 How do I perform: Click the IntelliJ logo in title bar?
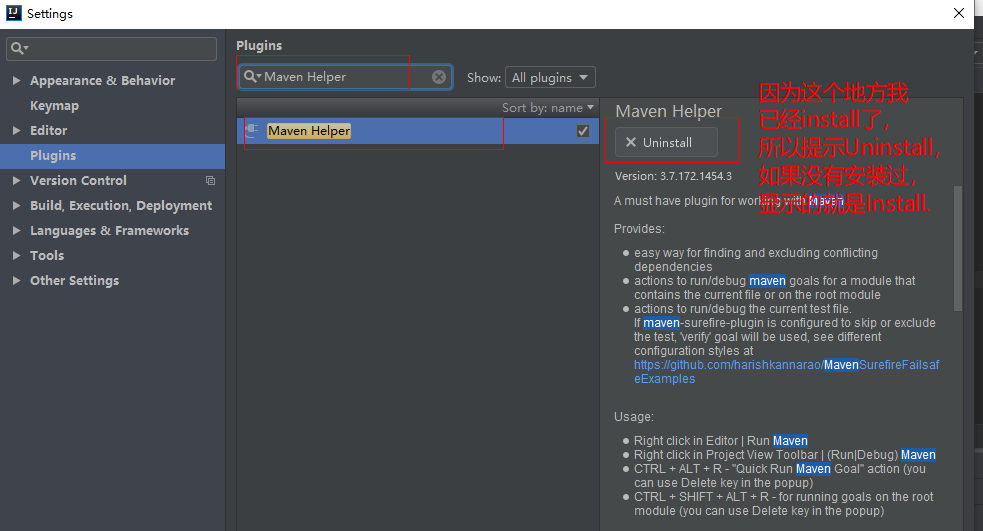(x=13, y=14)
